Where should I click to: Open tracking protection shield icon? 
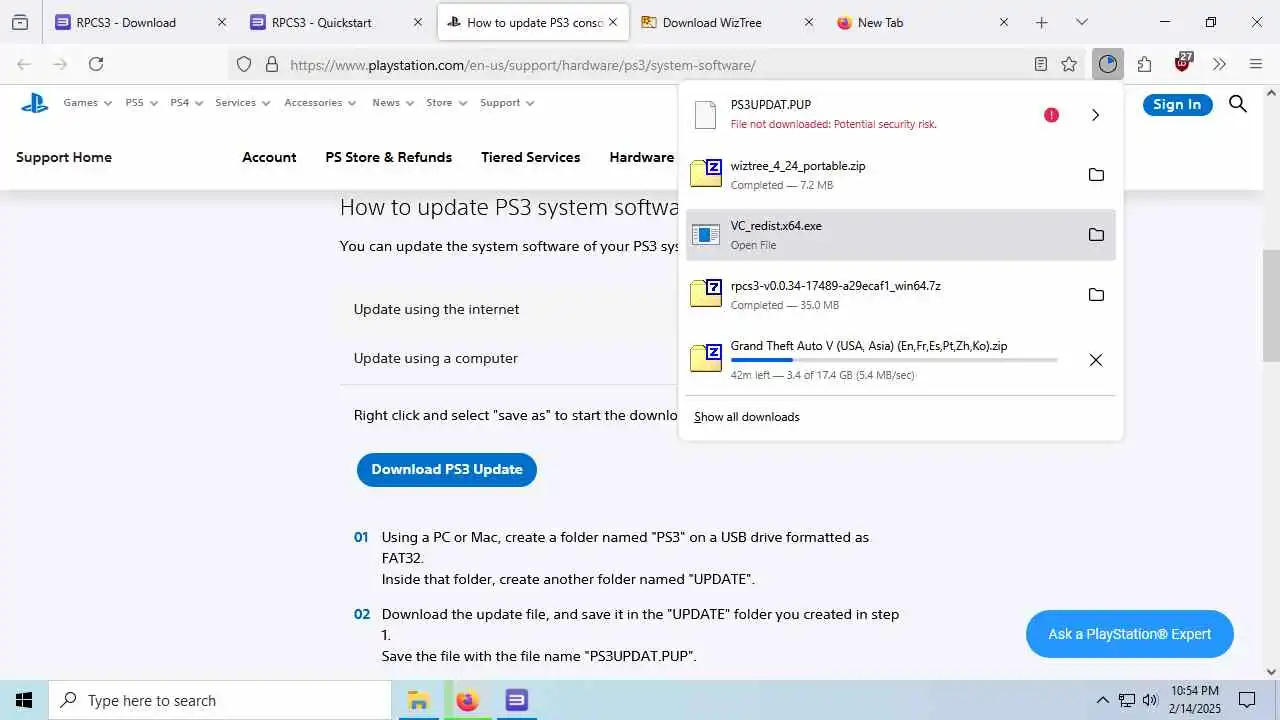[x=244, y=64]
